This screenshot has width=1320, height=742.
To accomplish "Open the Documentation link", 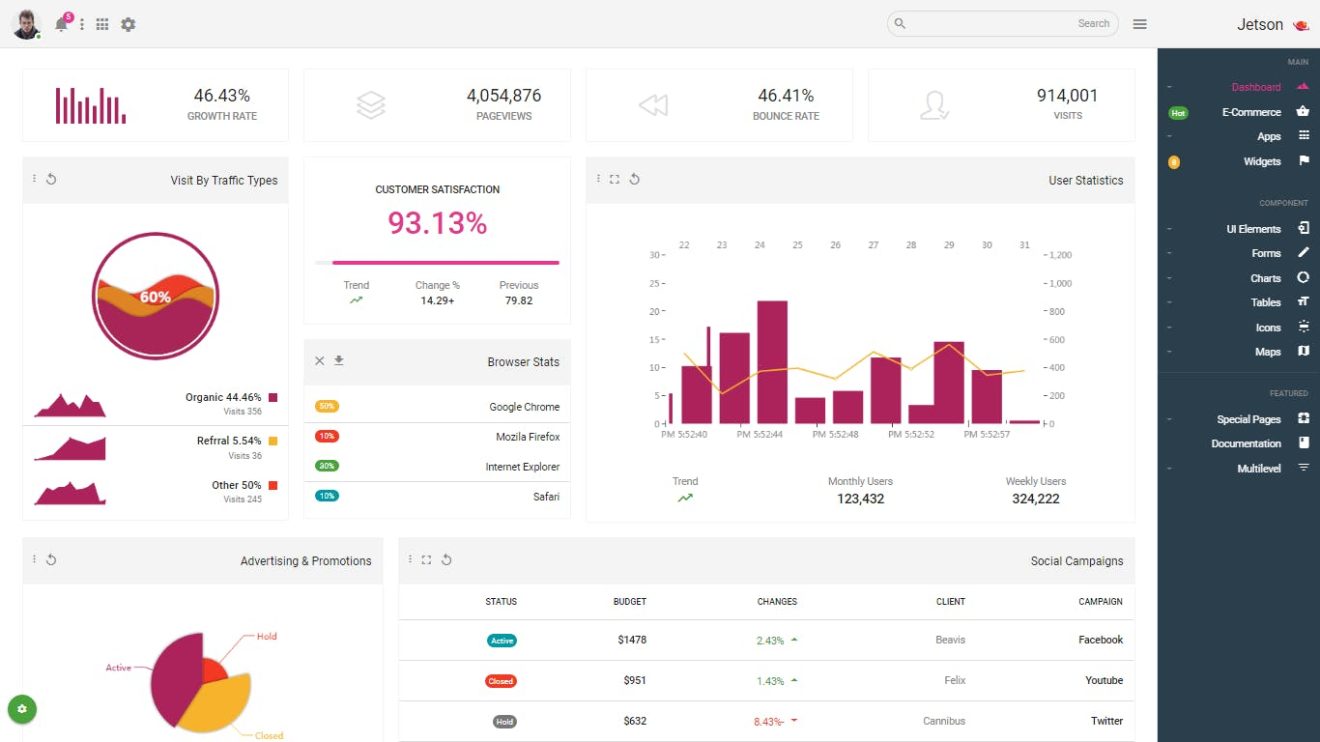I will [1246, 443].
